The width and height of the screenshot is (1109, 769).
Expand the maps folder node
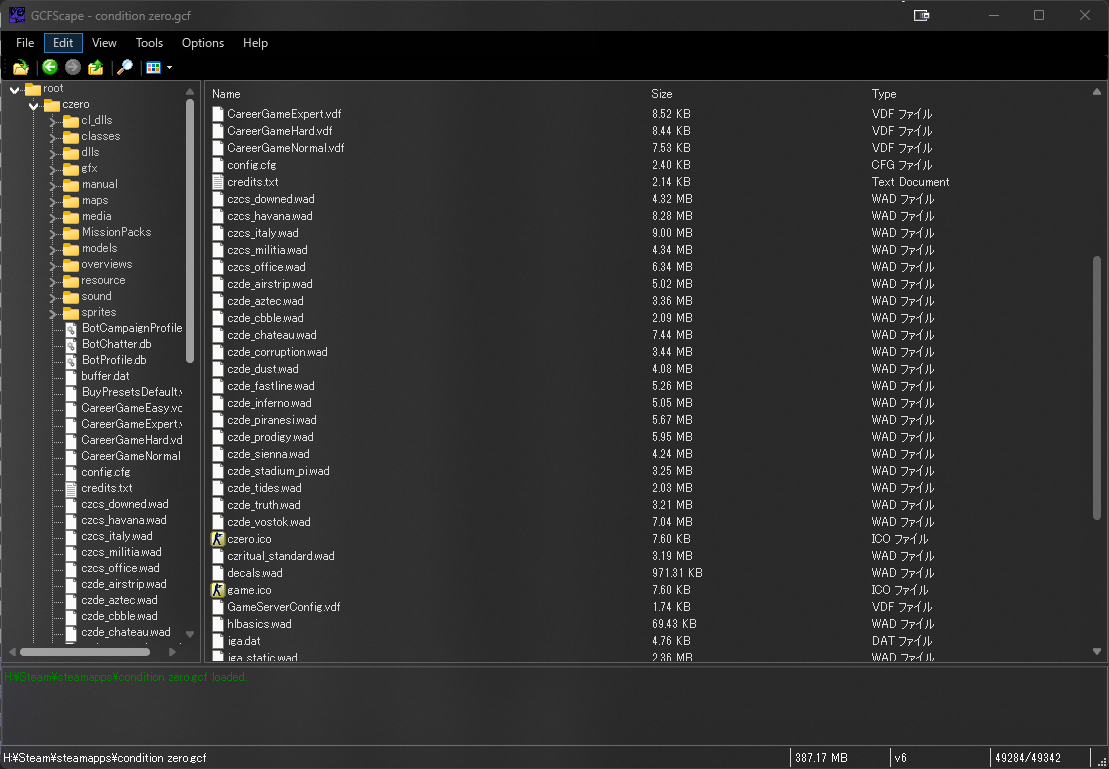point(52,201)
